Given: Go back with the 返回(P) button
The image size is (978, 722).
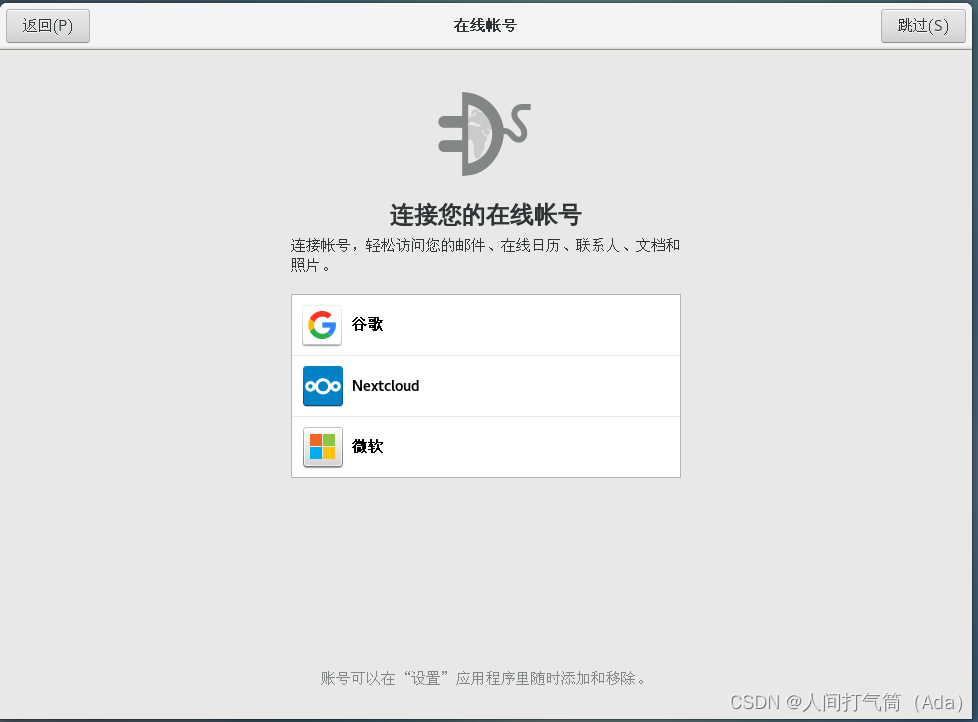Looking at the screenshot, I should (x=48, y=26).
